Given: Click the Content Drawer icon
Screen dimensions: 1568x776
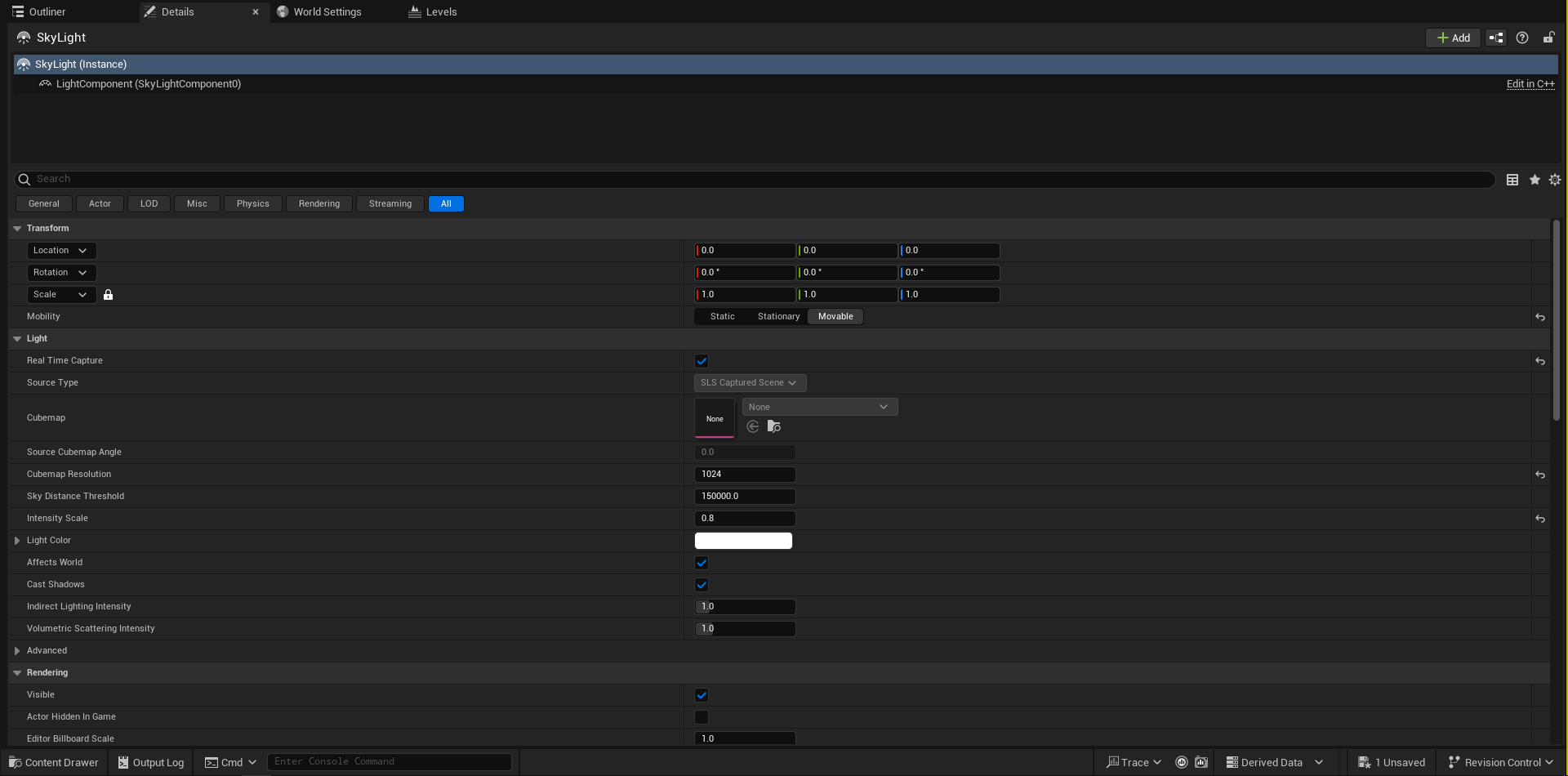Looking at the screenshot, I should [x=15, y=762].
